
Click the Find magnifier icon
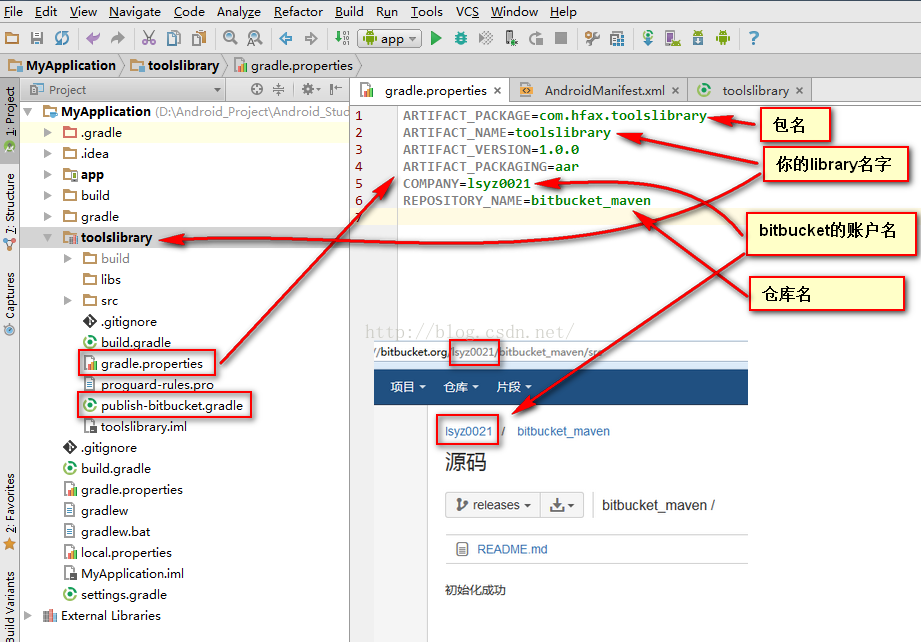point(230,39)
